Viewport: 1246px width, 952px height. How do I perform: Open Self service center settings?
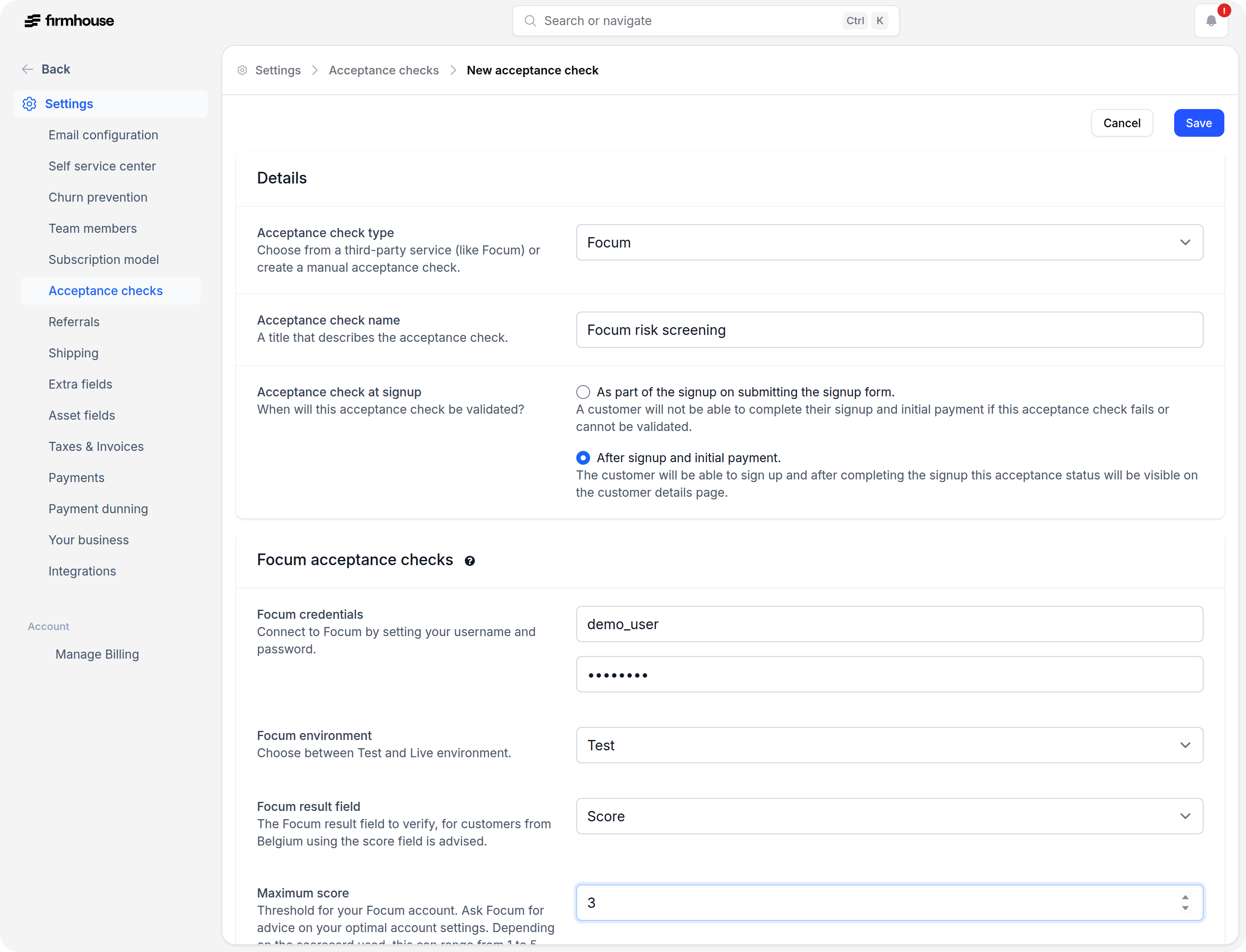(x=102, y=166)
